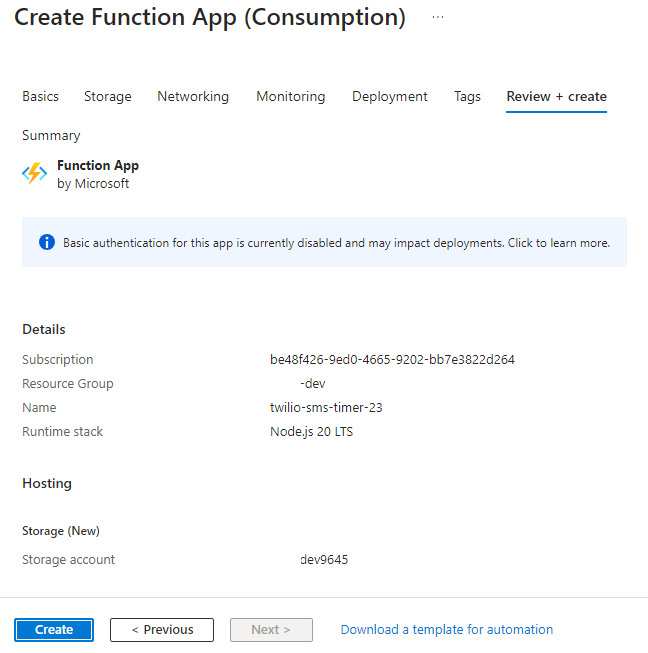Open the Storage tab
The image size is (648, 653).
click(x=108, y=96)
